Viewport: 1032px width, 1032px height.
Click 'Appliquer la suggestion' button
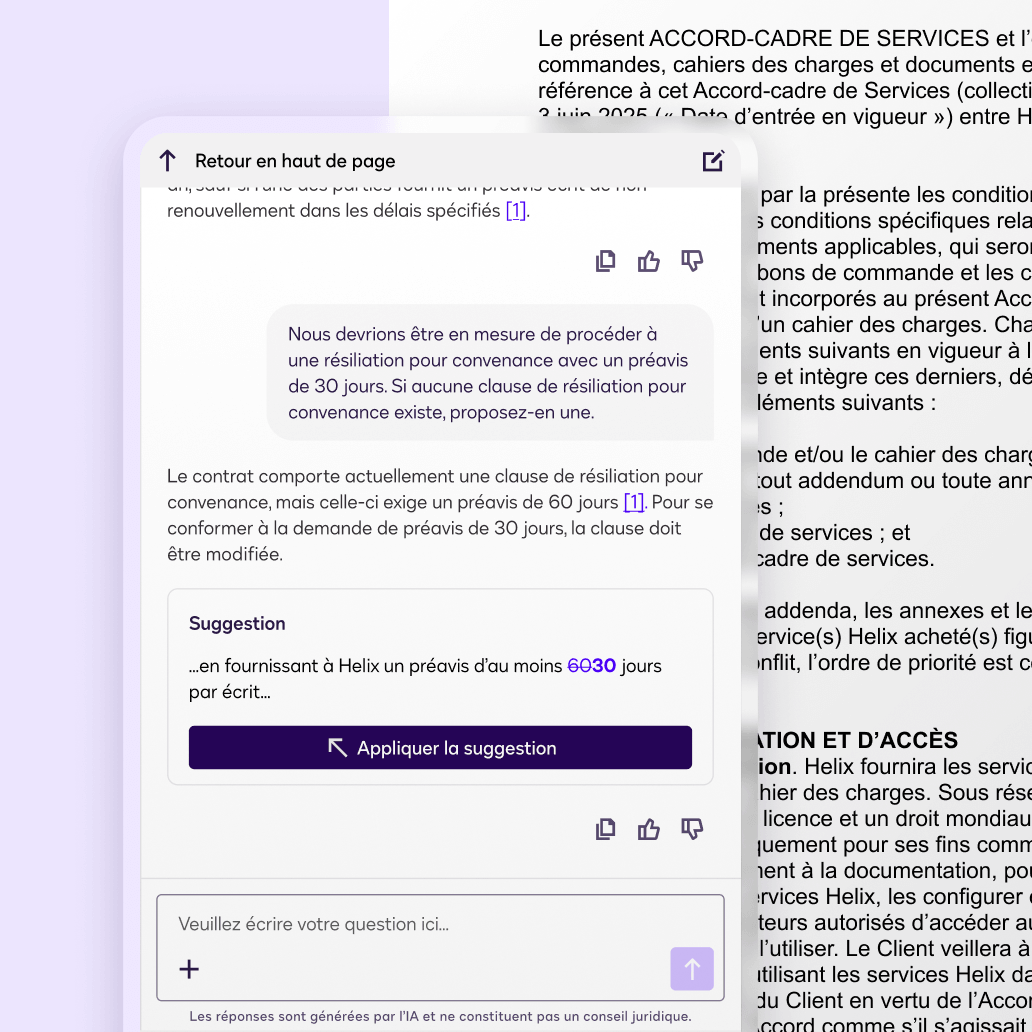440,747
